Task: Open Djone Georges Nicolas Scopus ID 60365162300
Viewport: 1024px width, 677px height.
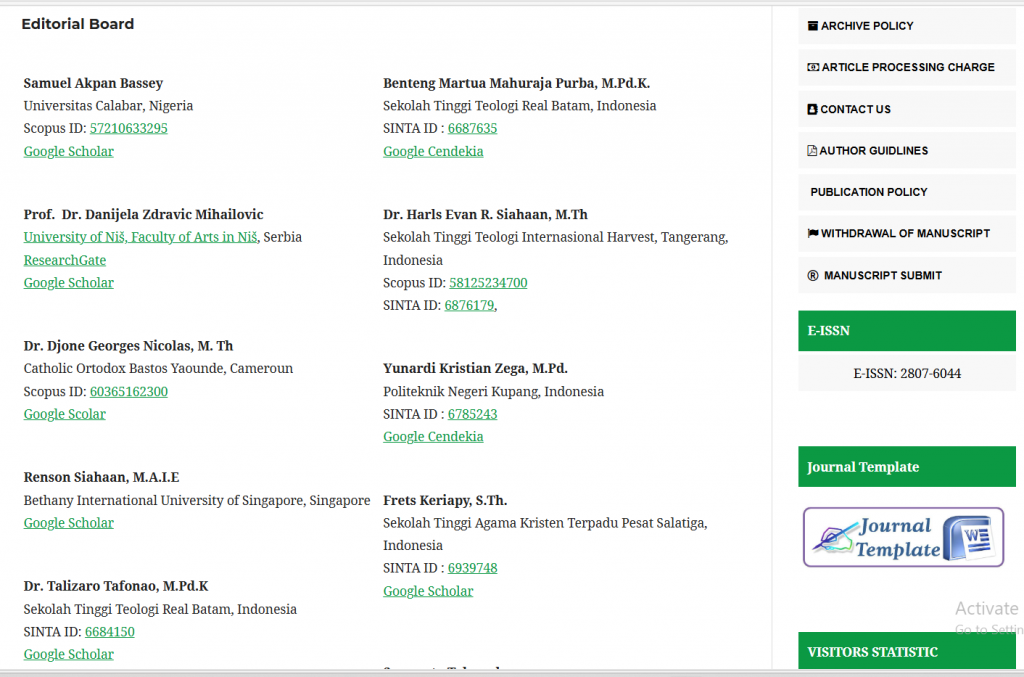Action: coord(128,392)
